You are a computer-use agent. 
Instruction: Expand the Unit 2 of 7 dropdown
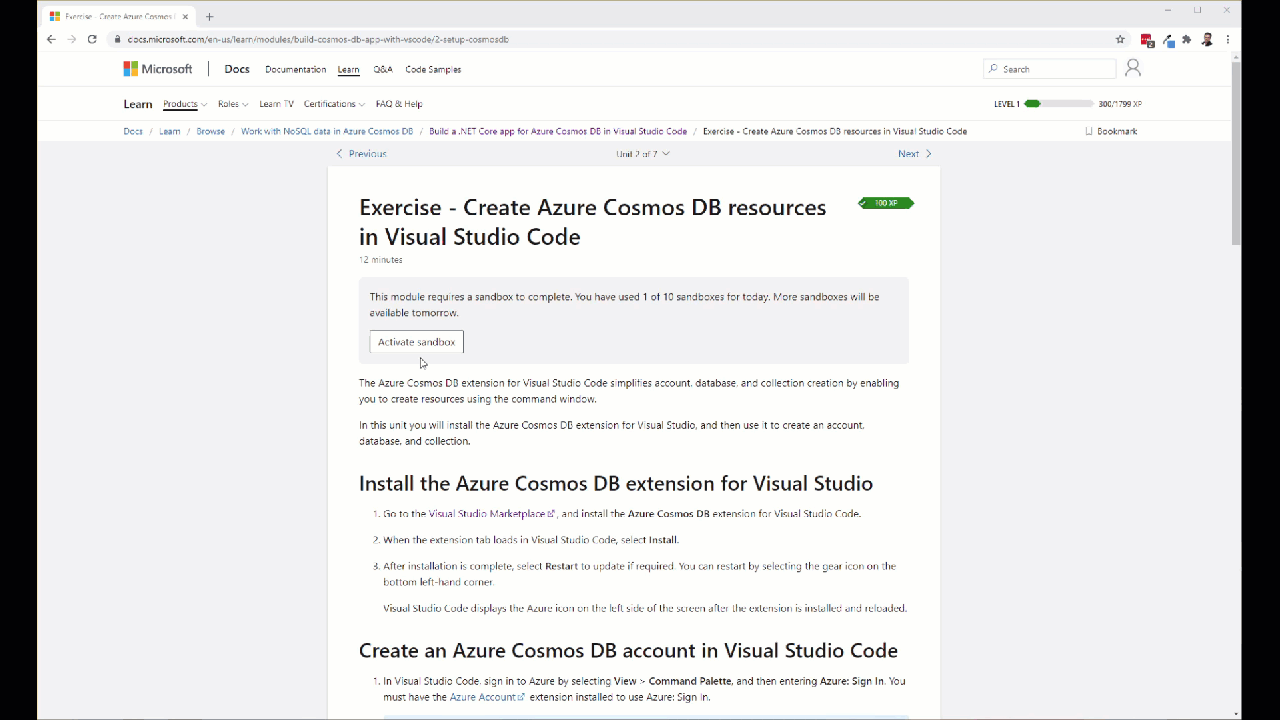pyautogui.click(x=643, y=154)
